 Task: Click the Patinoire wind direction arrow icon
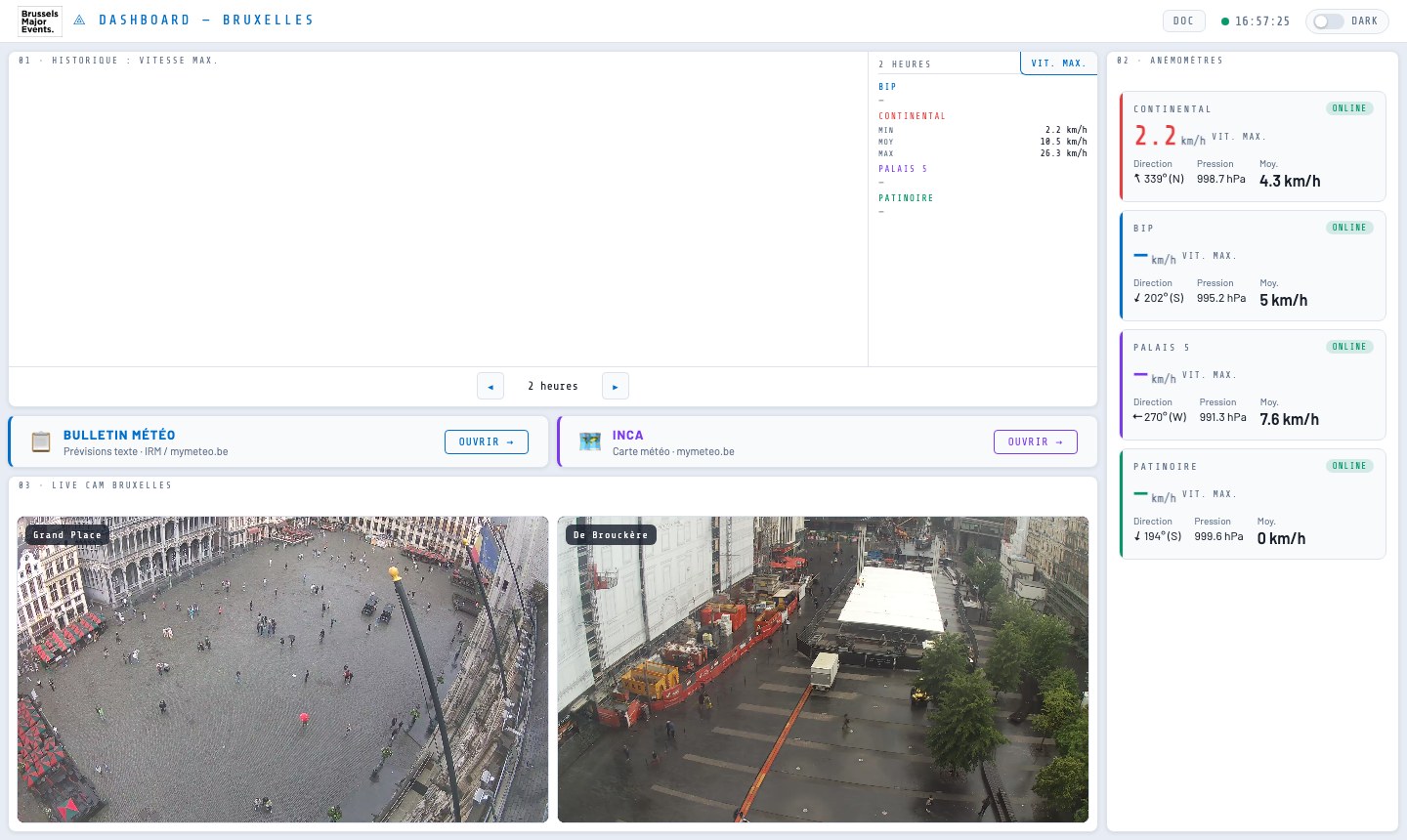point(1137,536)
